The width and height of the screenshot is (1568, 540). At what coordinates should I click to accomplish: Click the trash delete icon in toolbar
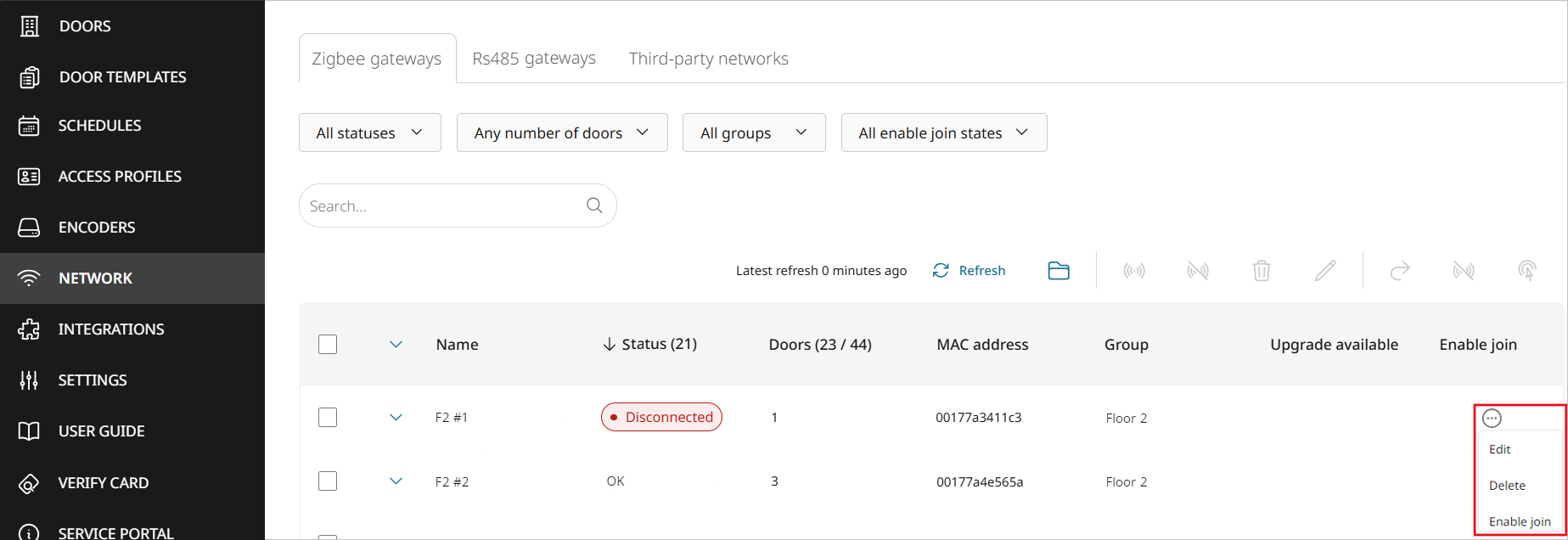(1262, 271)
